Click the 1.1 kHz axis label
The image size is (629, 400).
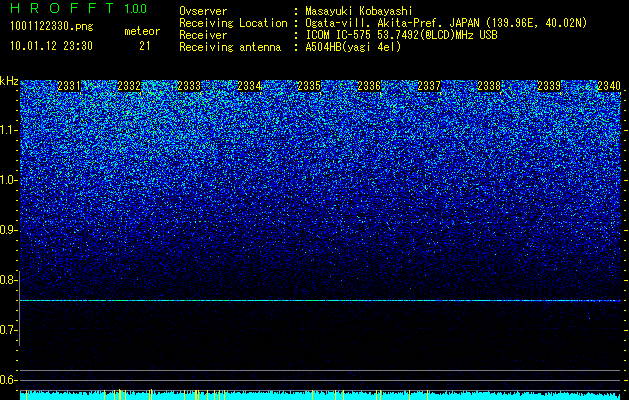[x=9, y=130]
